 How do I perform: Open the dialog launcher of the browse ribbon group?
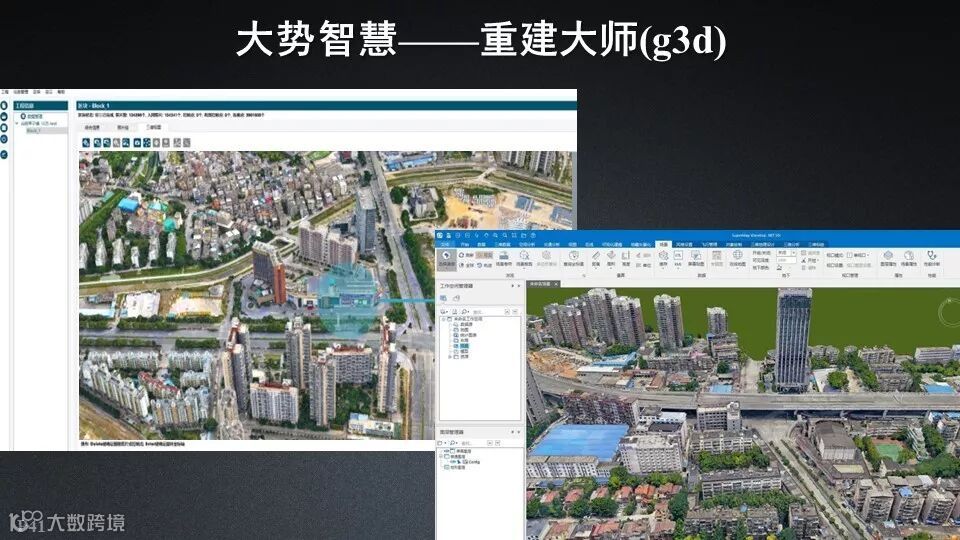584,276
